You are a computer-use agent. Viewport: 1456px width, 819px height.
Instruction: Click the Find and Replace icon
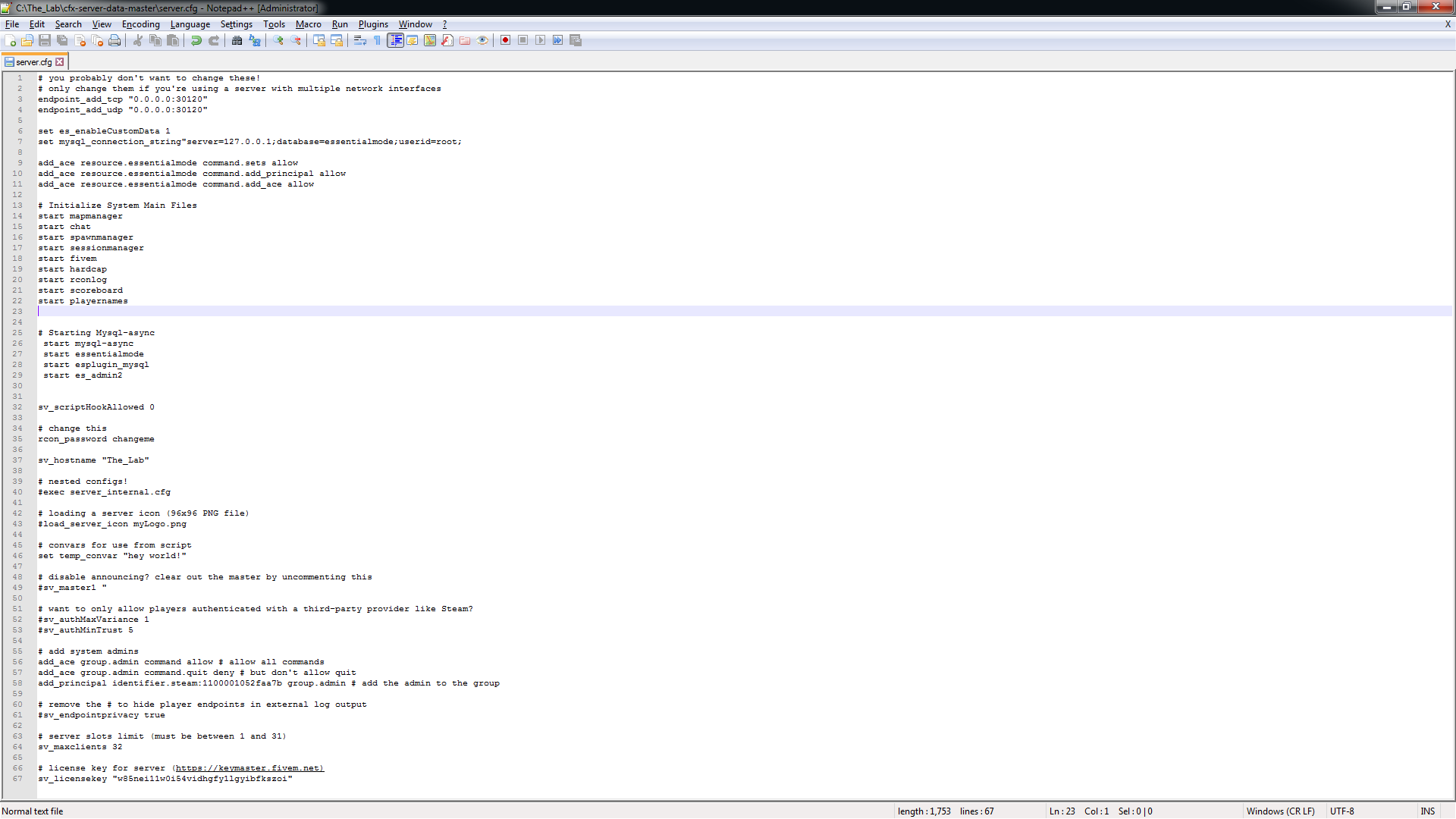[x=255, y=40]
